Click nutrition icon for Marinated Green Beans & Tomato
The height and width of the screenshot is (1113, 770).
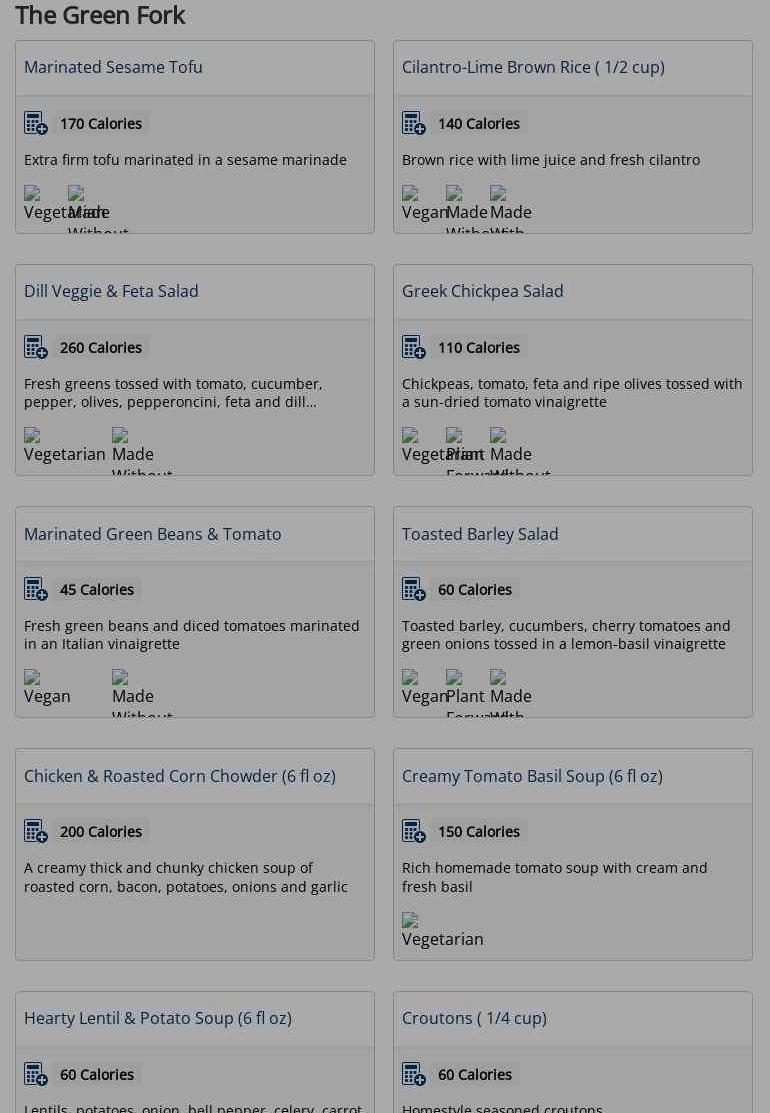click(x=36, y=590)
